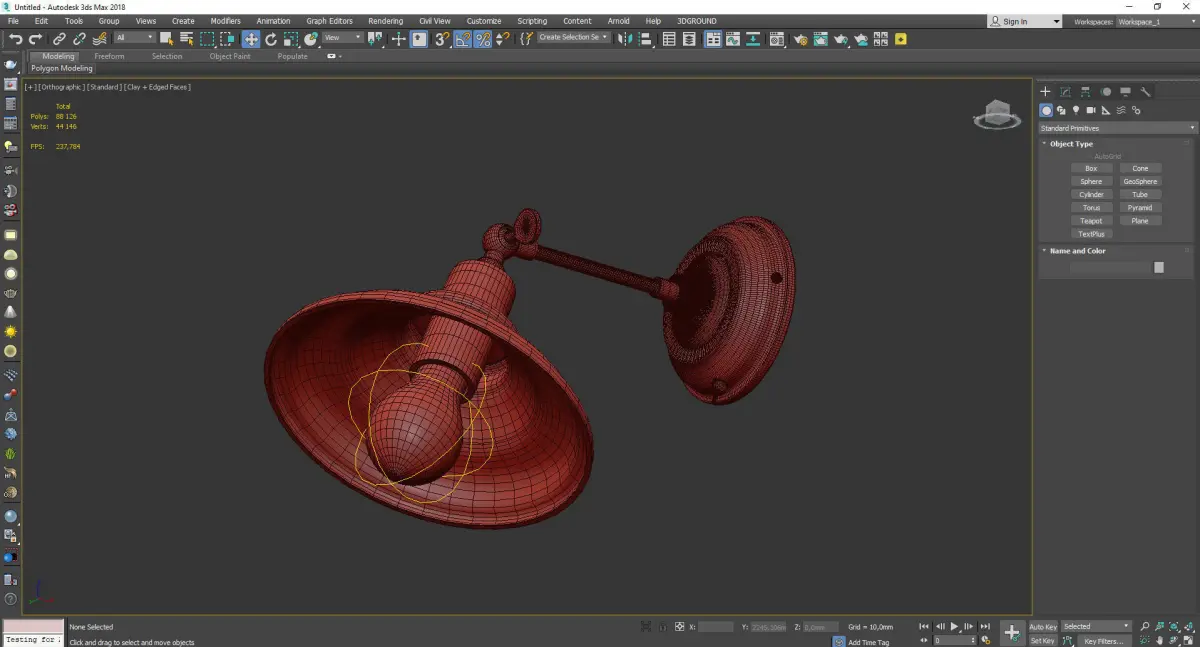The image size is (1200, 647).
Task: Open the Mirror tool
Action: pos(624,39)
